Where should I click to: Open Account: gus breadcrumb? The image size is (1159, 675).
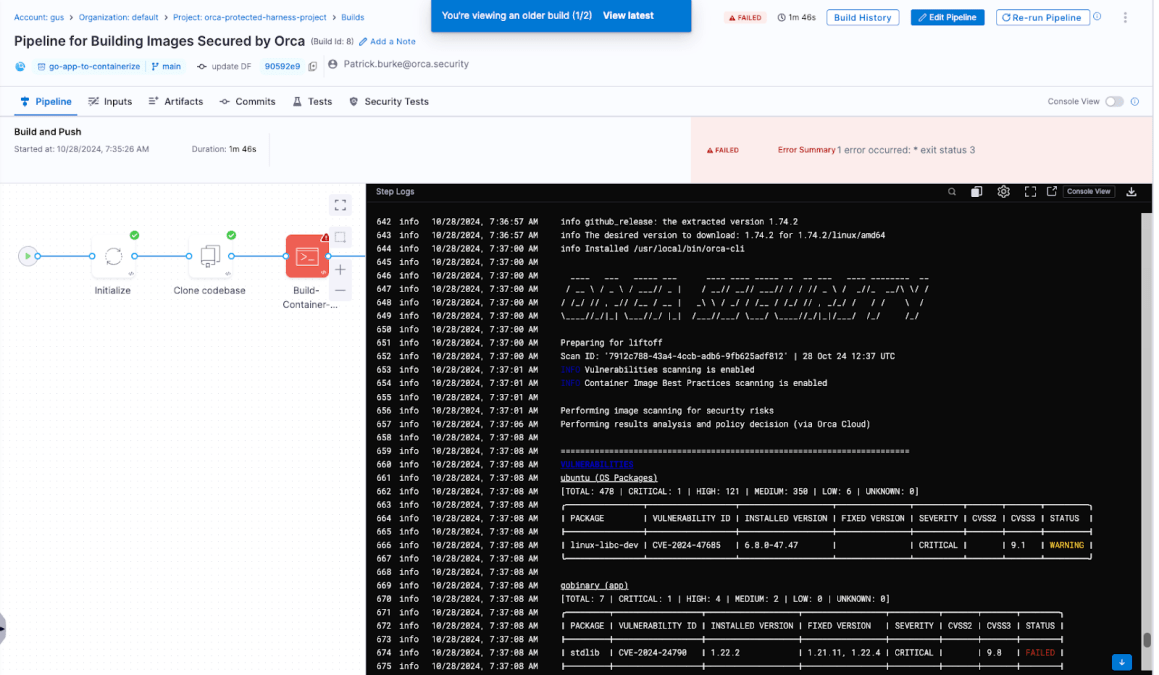[x=39, y=17]
